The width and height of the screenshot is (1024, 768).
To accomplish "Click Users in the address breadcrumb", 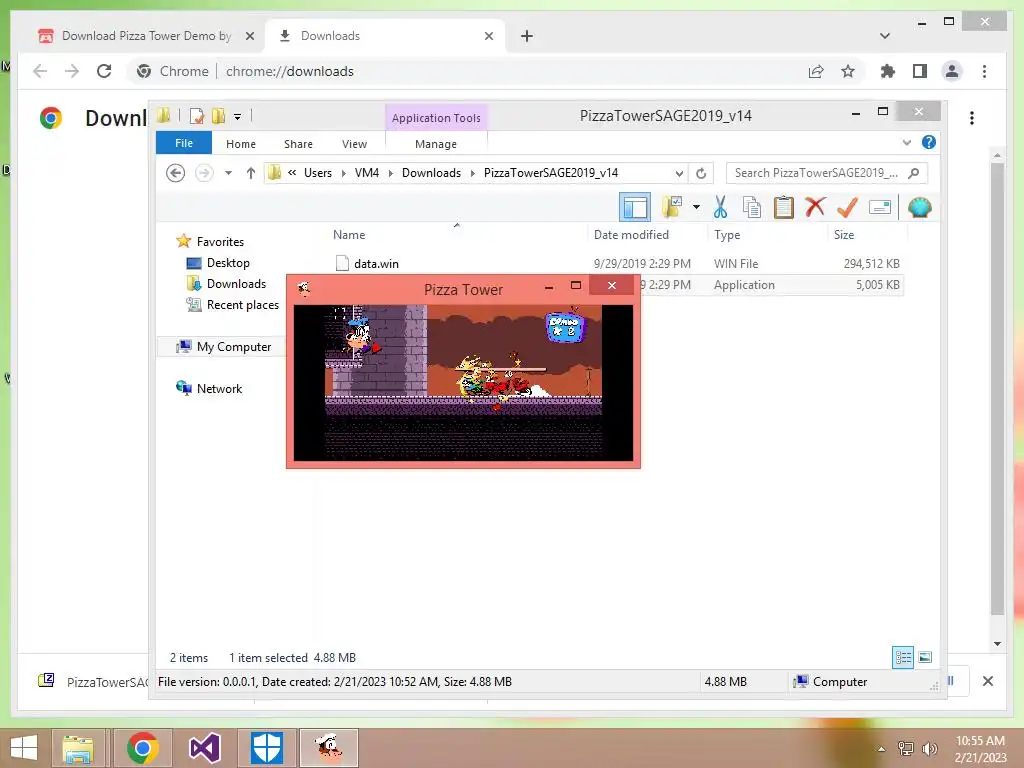I will 317,173.
